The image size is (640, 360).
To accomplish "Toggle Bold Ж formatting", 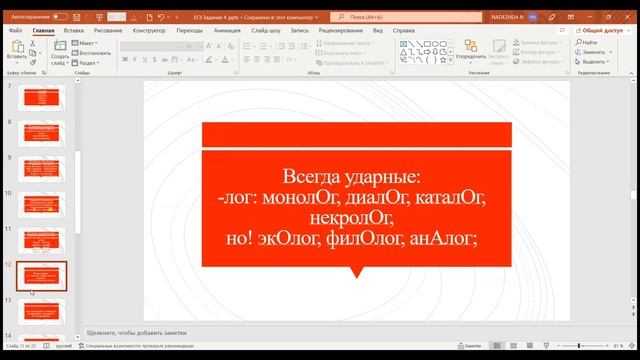I will pos(125,60).
